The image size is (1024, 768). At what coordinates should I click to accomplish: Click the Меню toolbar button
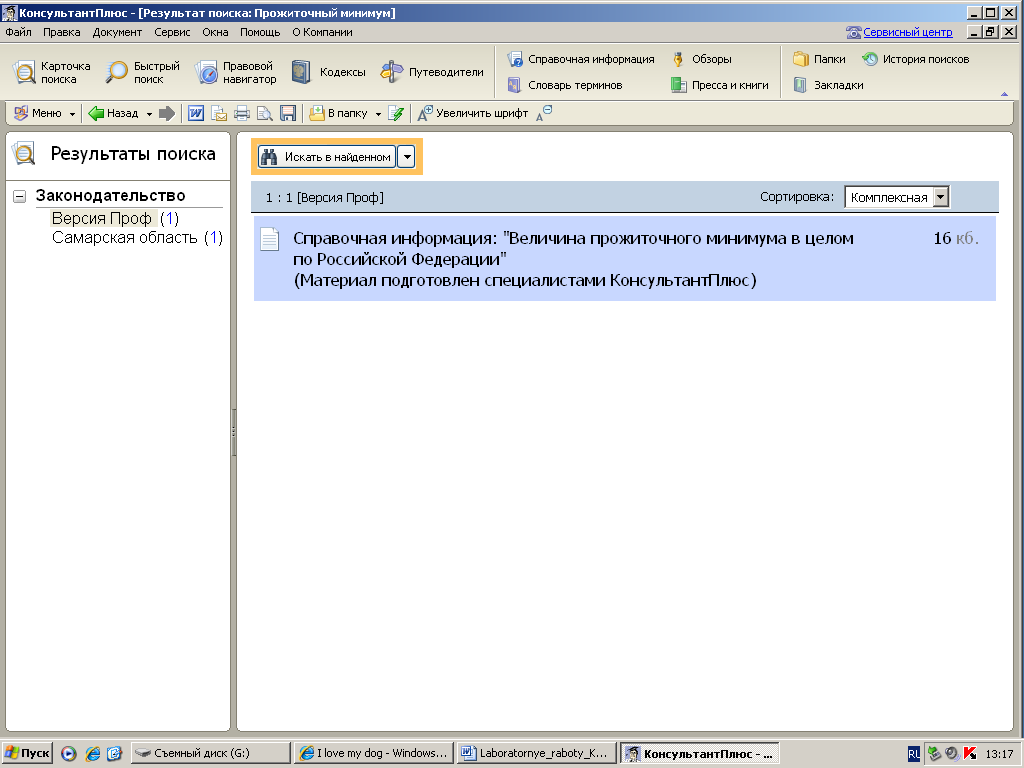point(38,113)
